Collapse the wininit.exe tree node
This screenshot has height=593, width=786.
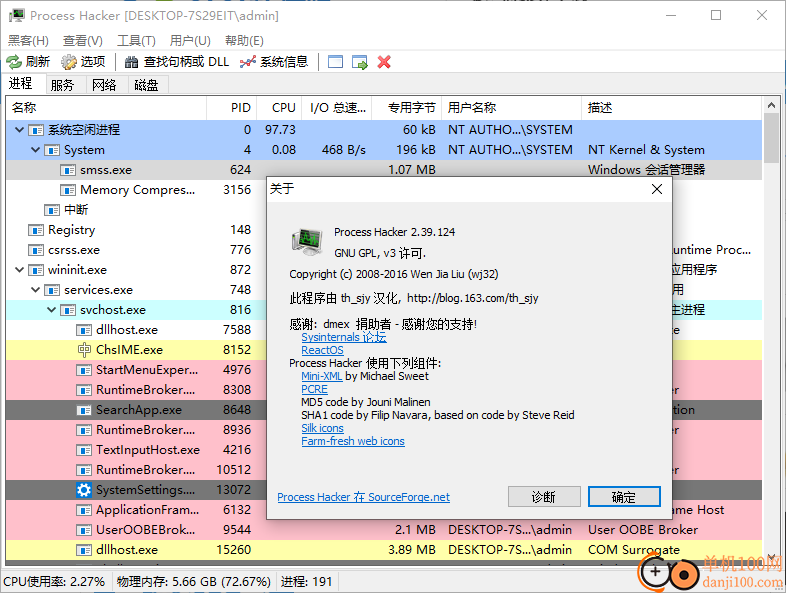point(20,270)
